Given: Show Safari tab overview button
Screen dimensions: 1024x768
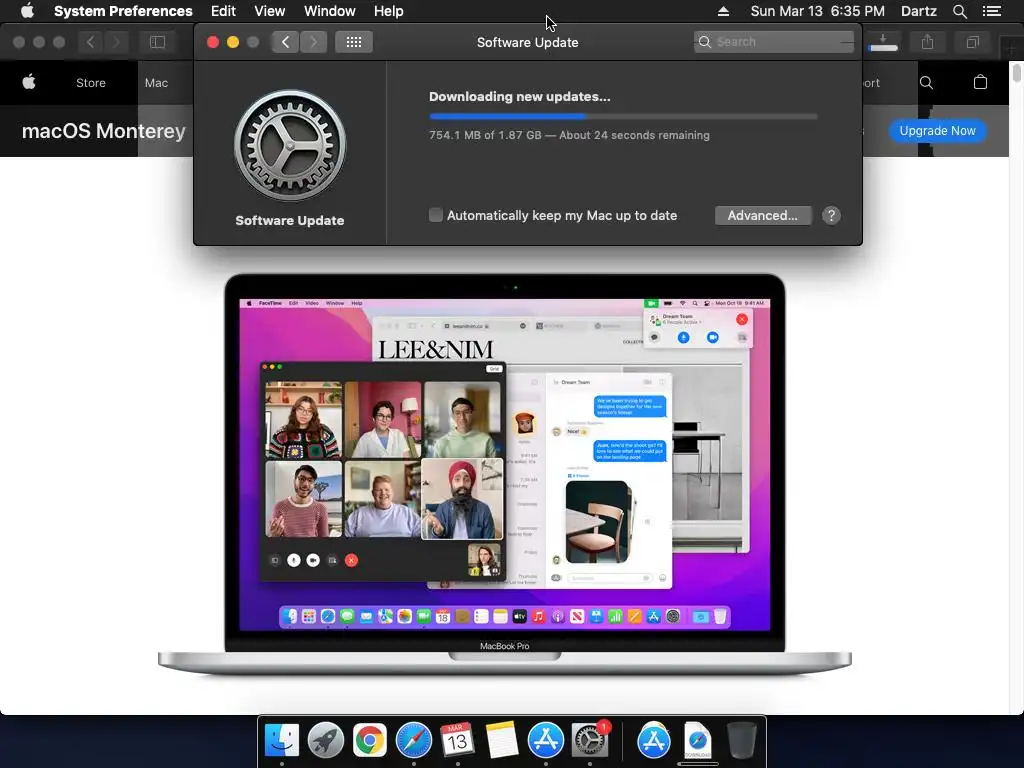Looking at the screenshot, I should 972,42.
